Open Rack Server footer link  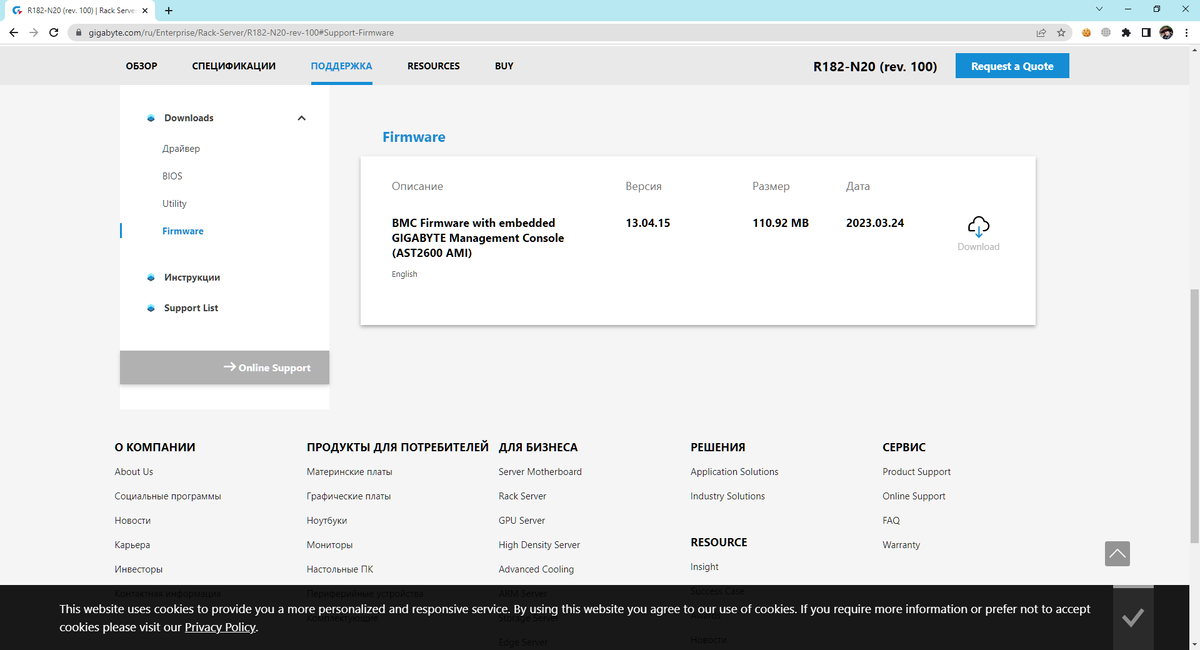522,496
